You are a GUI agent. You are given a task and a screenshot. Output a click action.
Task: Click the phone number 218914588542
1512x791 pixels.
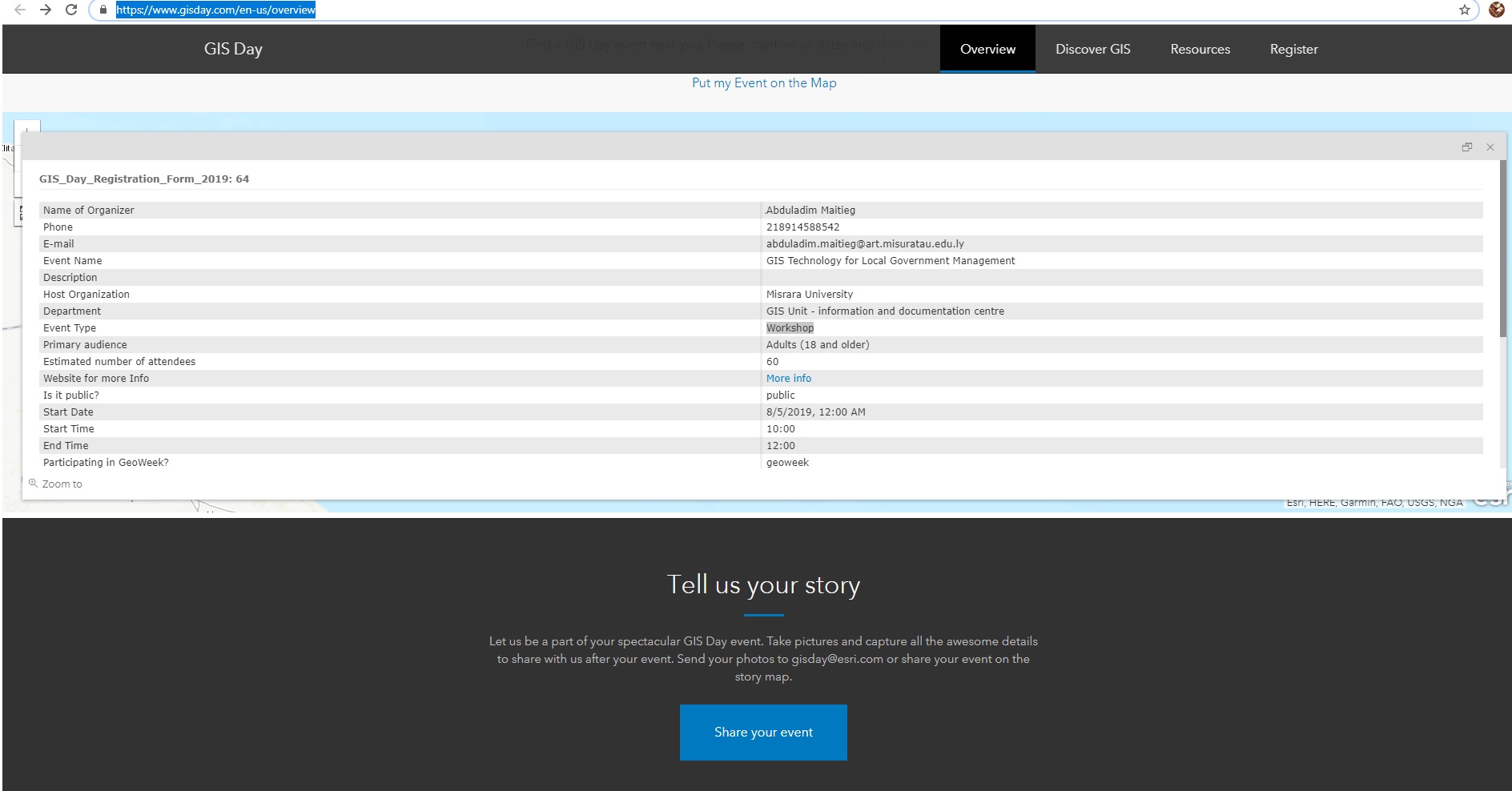pyautogui.click(x=803, y=227)
